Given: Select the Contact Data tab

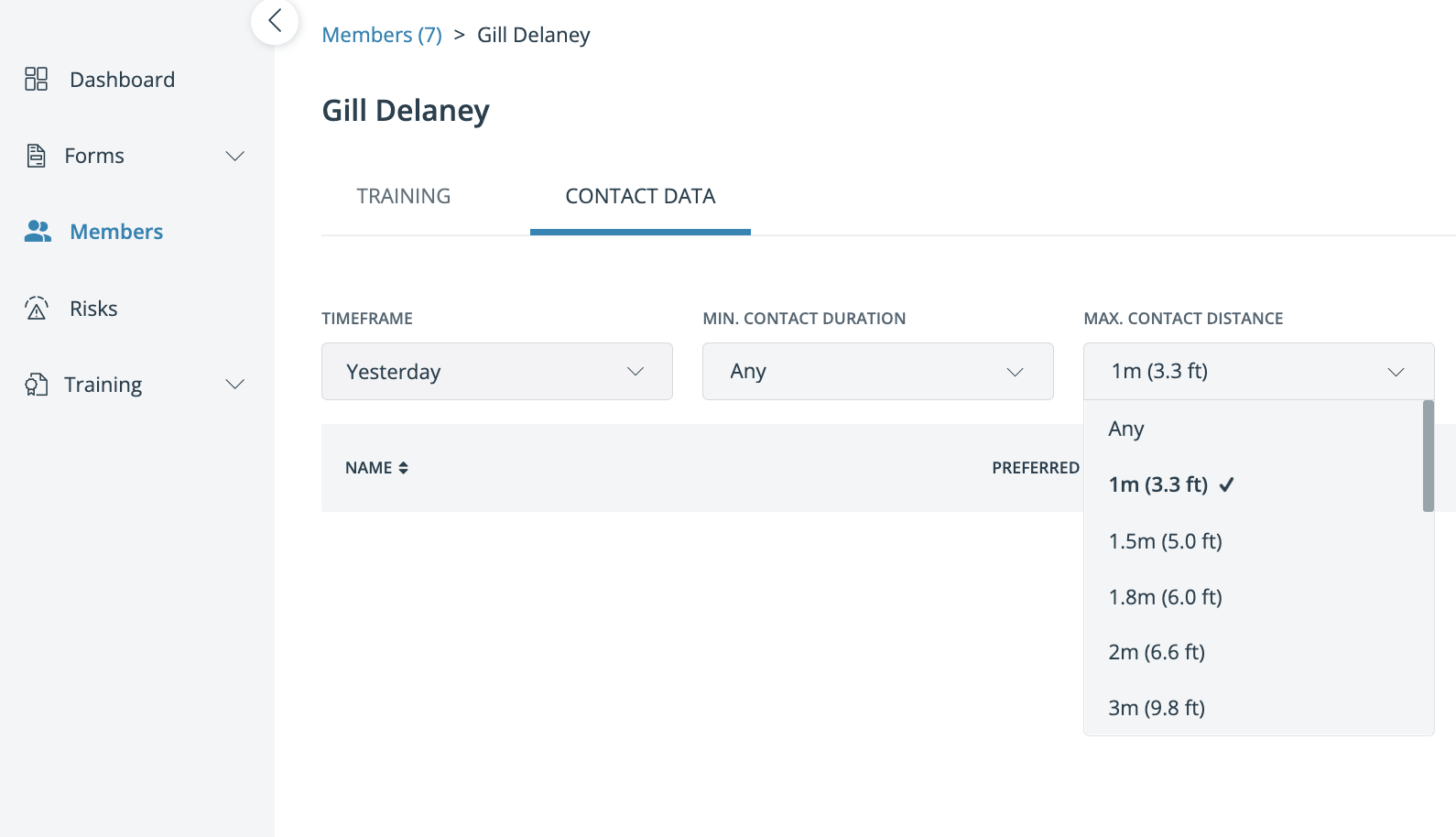Looking at the screenshot, I should click(x=640, y=196).
